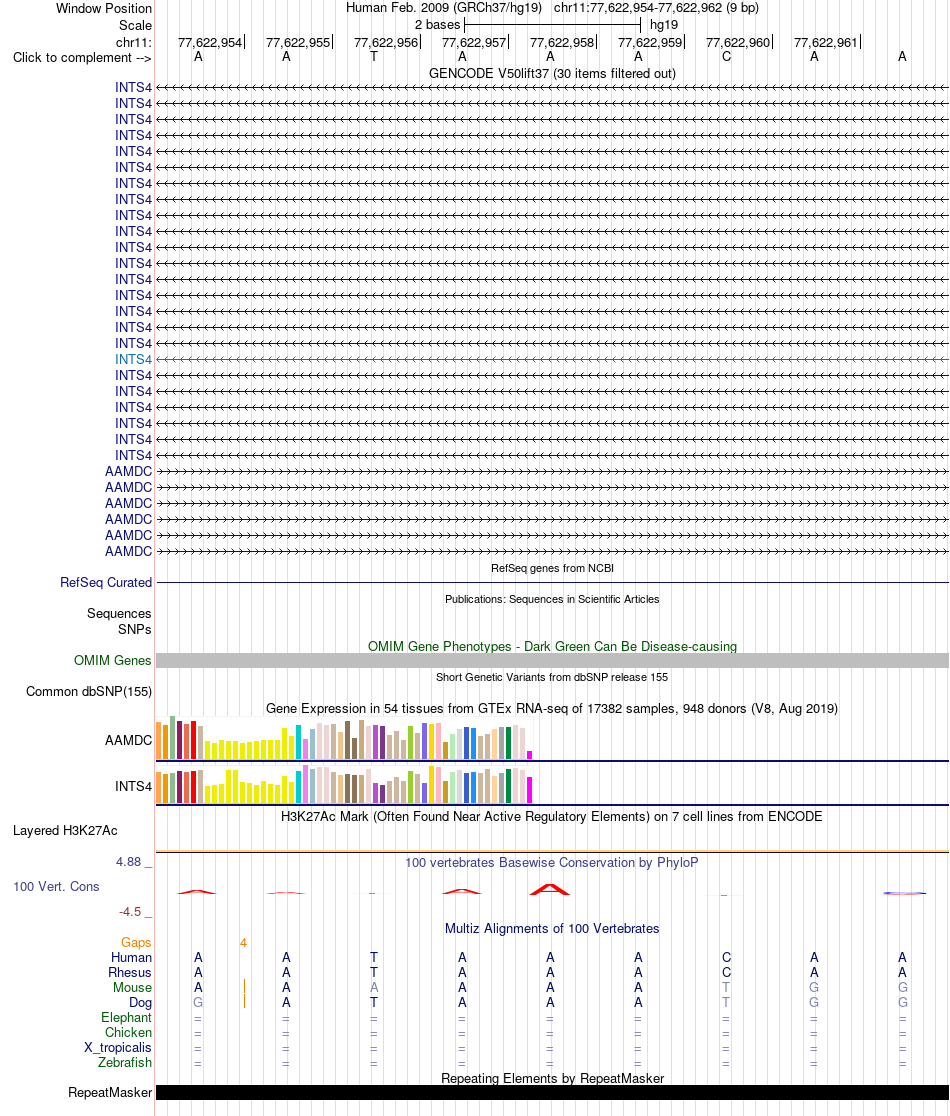Open the Layered H3K27Ac track label
This screenshot has height=1116, width=950.
[x=65, y=831]
